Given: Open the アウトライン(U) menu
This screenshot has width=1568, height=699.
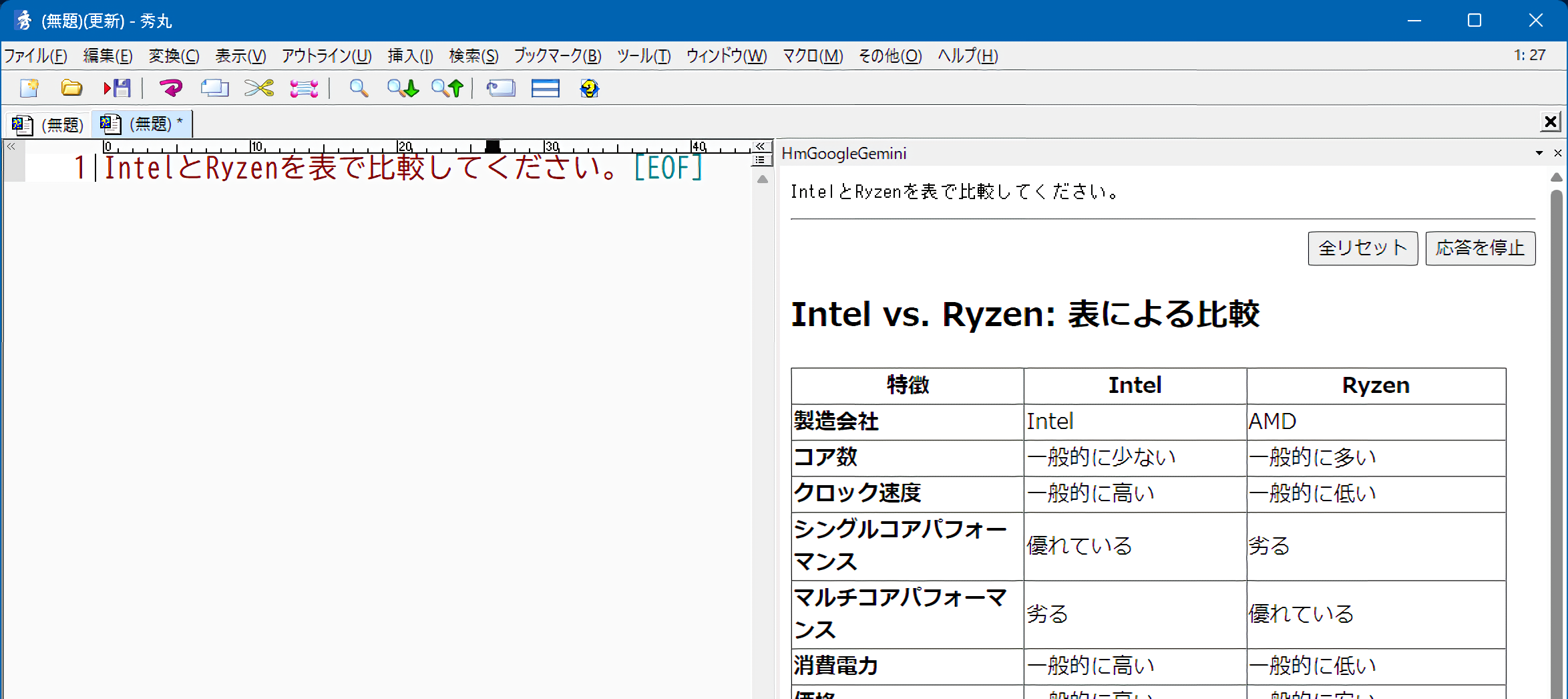Looking at the screenshot, I should 326,56.
